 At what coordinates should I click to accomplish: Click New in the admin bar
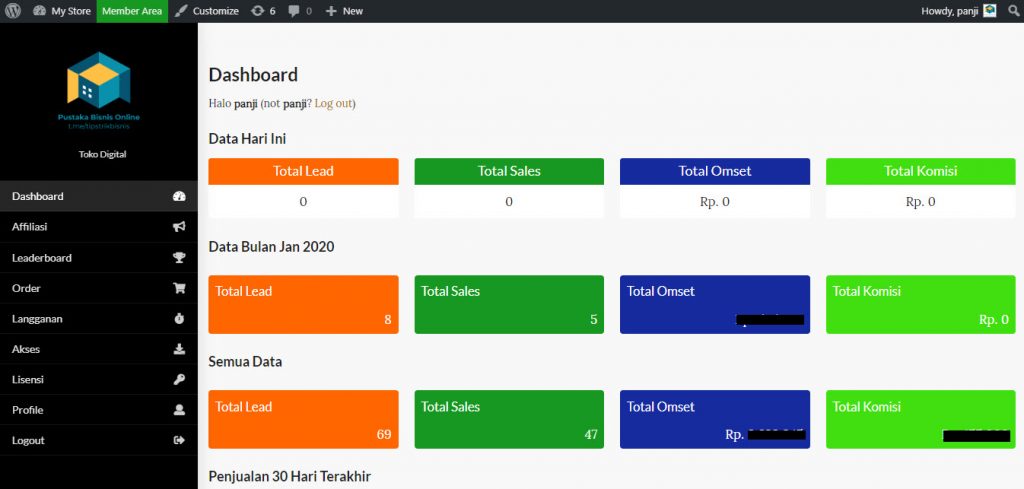[x=353, y=11]
